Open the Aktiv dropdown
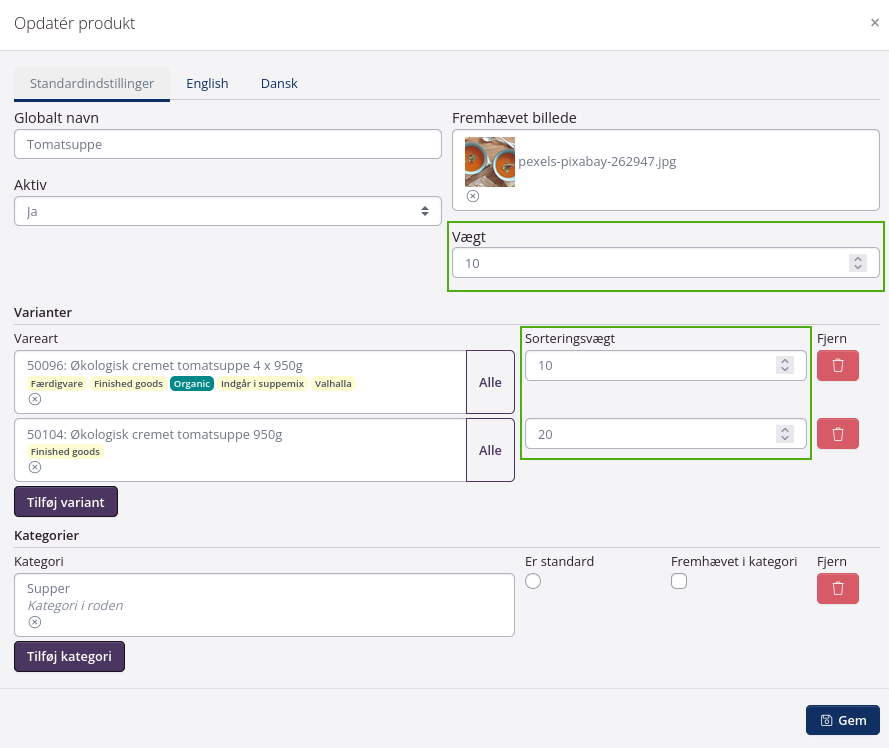The width and height of the screenshot is (889, 748). coord(228,211)
